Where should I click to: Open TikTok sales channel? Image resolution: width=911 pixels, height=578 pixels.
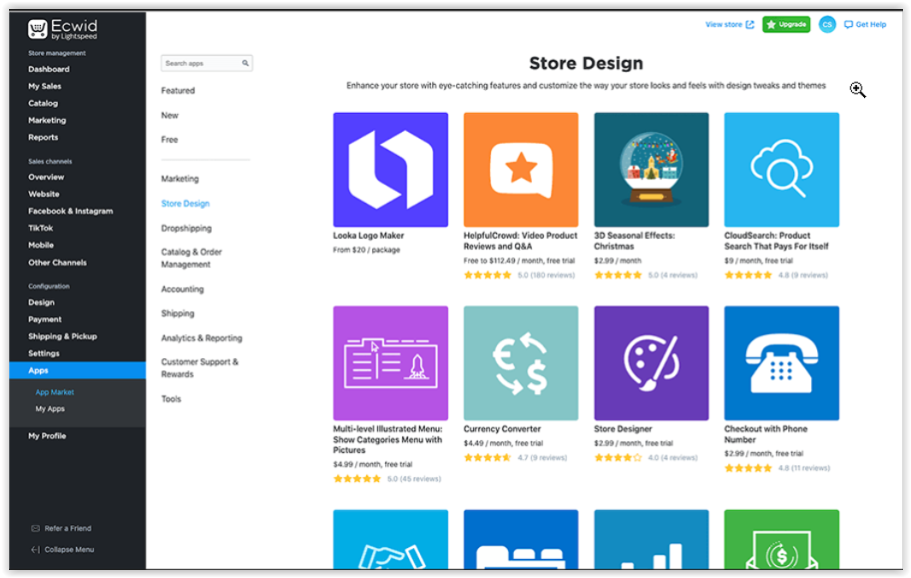pos(40,228)
